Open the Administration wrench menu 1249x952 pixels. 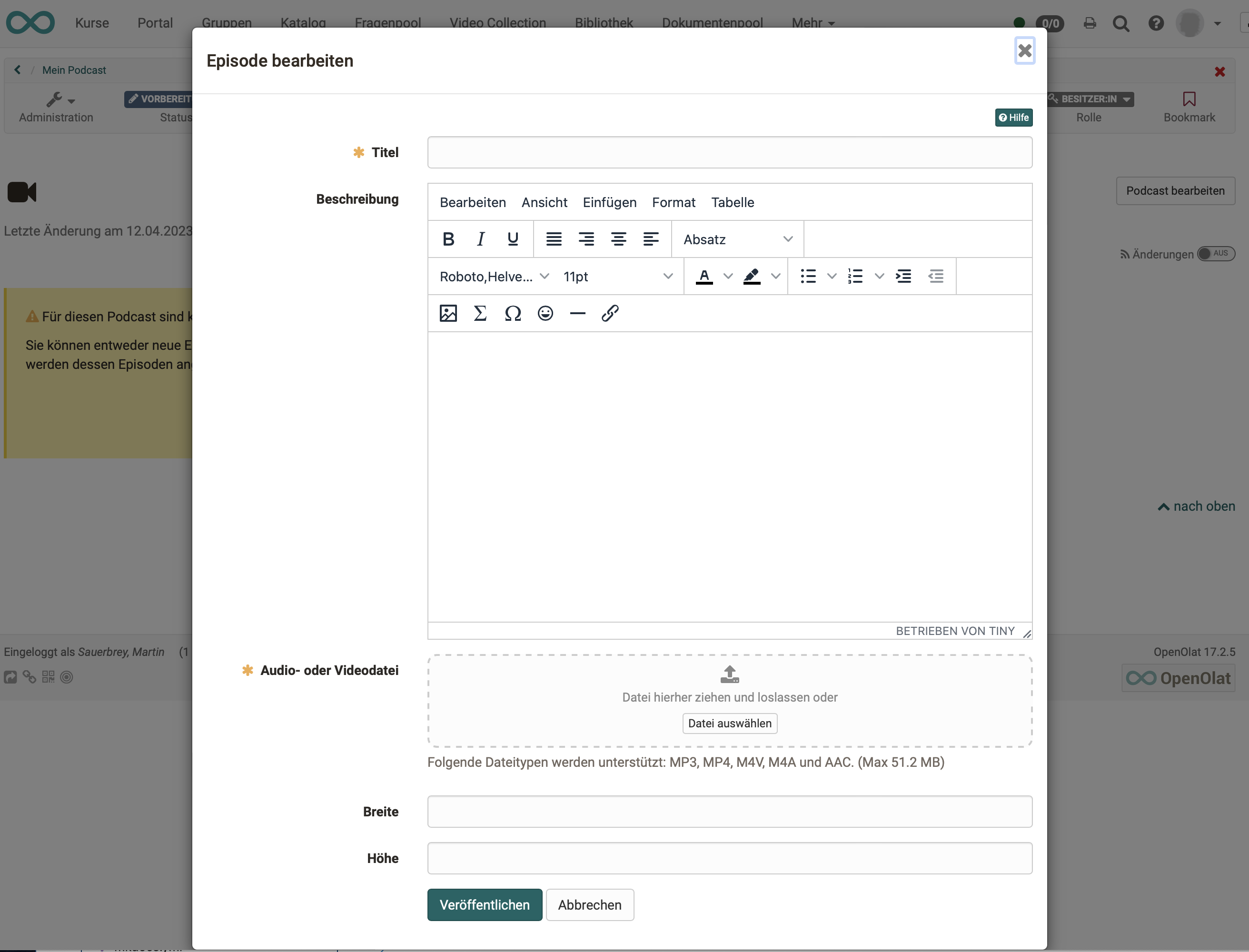(x=60, y=100)
